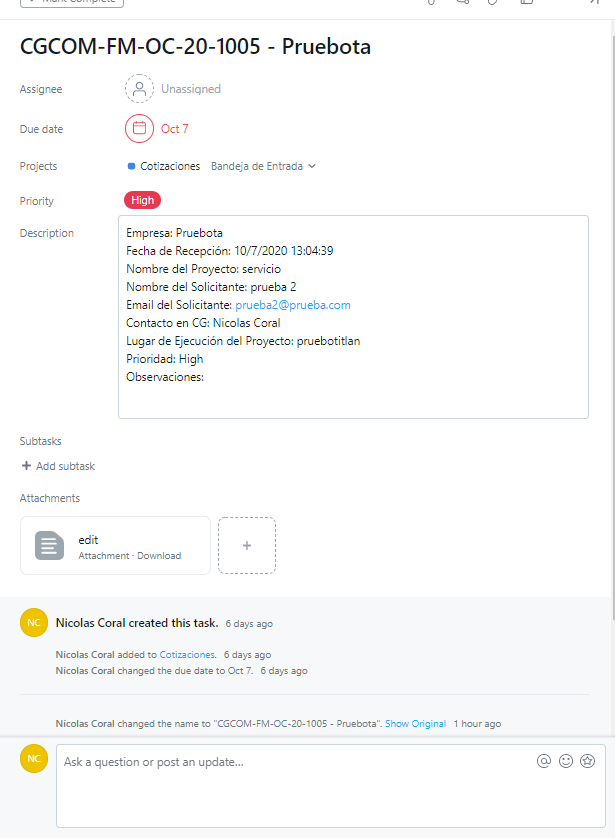This screenshot has width=615, height=838.
Task: Click the assignee person icon
Action: pos(139,89)
